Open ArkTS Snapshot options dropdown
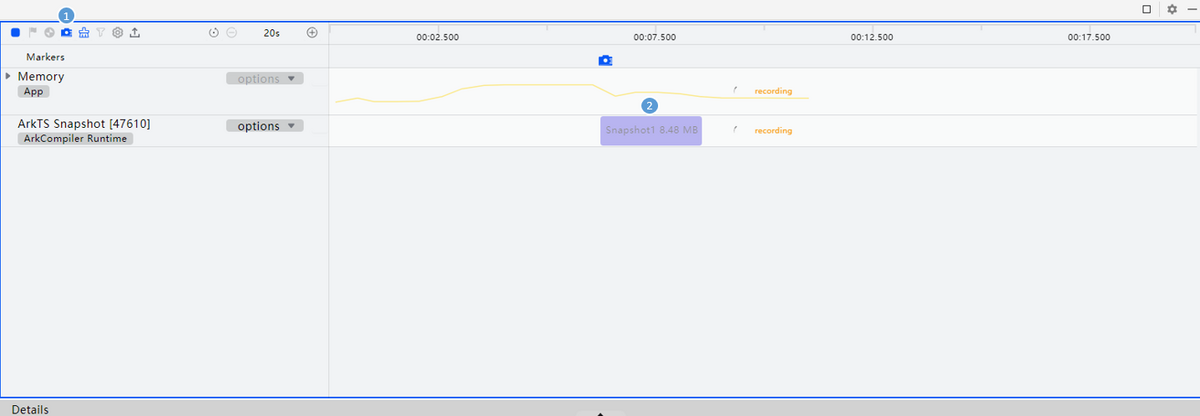The width and height of the screenshot is (1200, 416). (264, 126)
